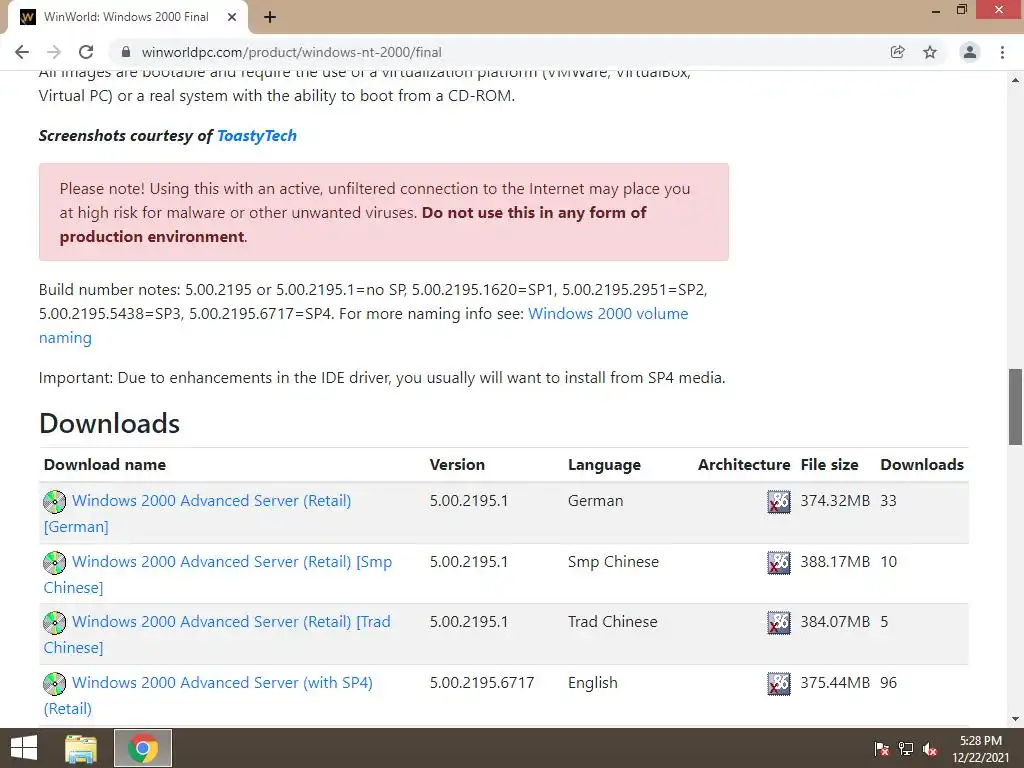The height and width of the screenshot is (768, 1024).
Task: Share this page via the share icon
Action: [897, 52]
